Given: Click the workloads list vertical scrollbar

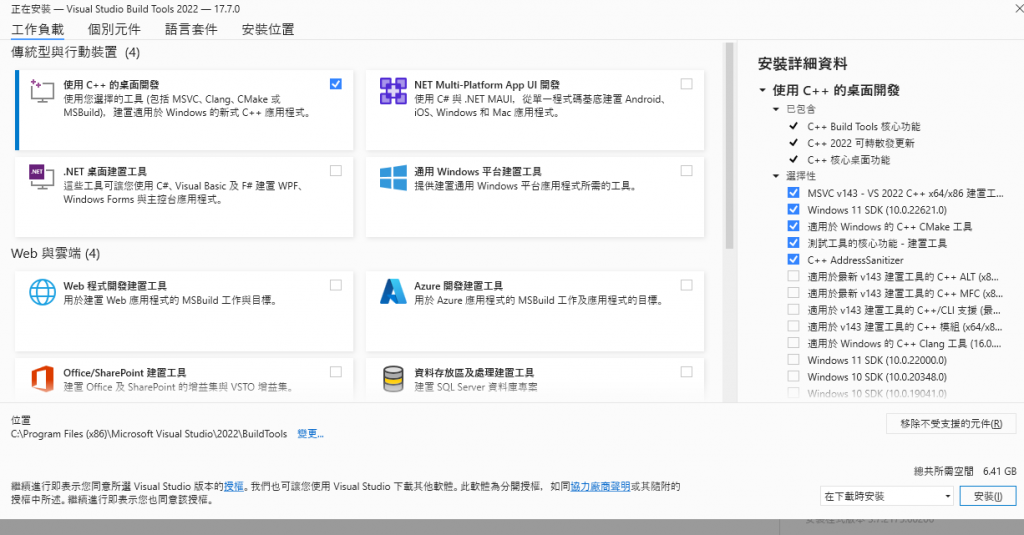Looking at the screenshot, I should [729, 146].
